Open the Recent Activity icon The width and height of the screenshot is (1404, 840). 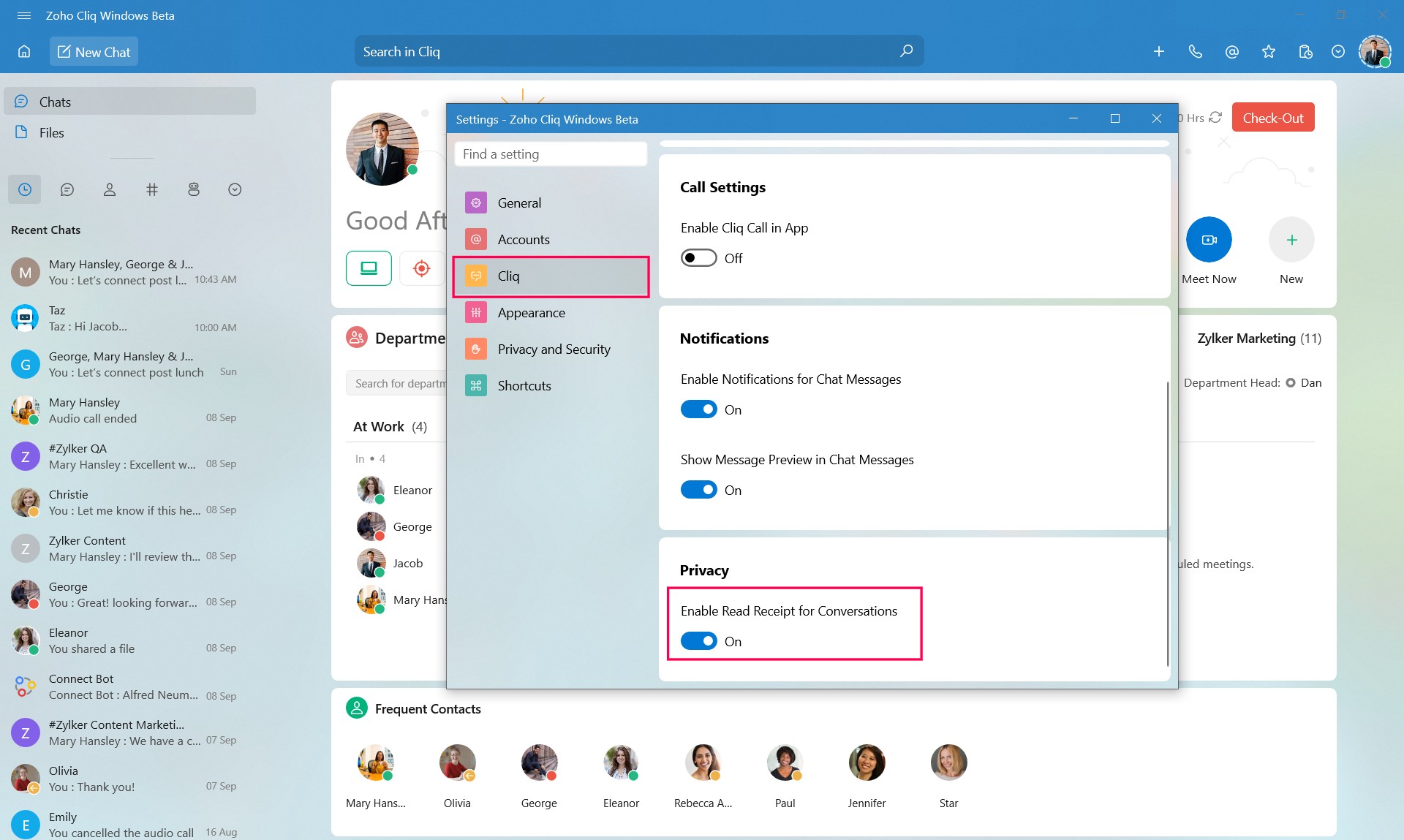24,188
